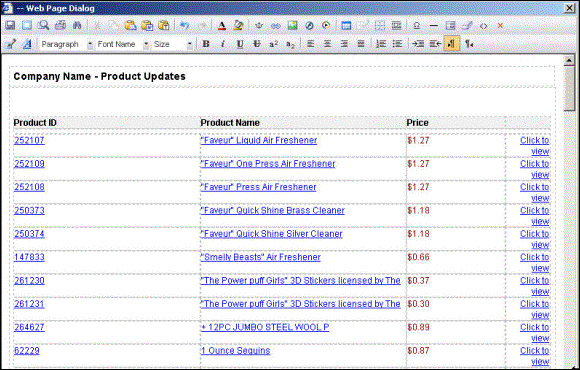The width and height of the screenshot is (580, 370).
Task: Click the vertical scrollbar thumb
Action: (x=569, y=89)
